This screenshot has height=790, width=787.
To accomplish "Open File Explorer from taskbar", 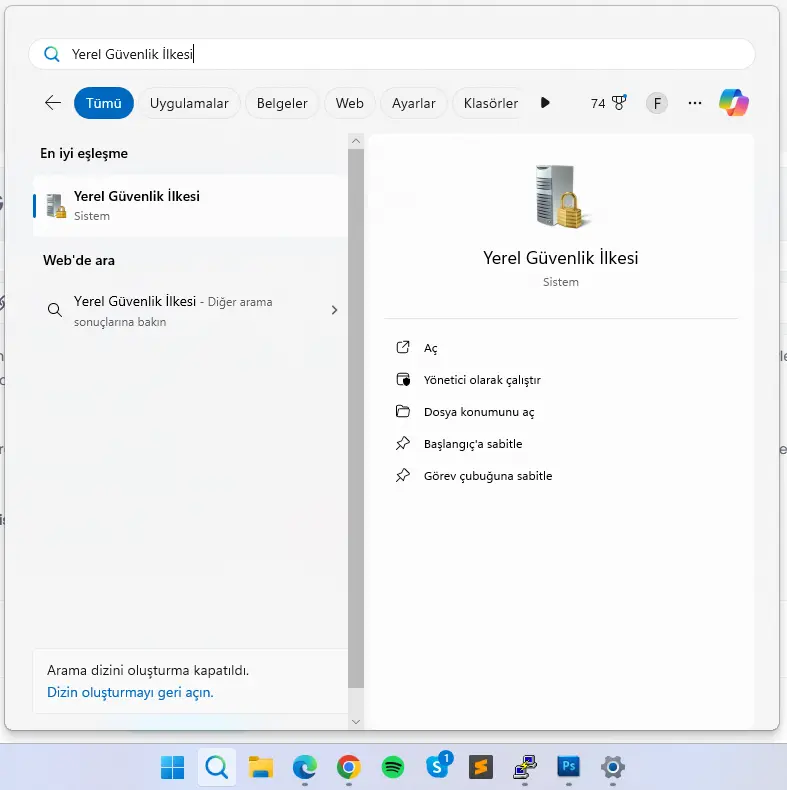I will point(261,767).
